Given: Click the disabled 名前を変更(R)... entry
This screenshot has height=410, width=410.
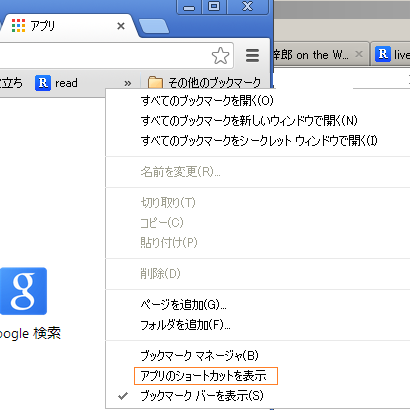Looking at the screenshot, I should [x=258, y=172].
